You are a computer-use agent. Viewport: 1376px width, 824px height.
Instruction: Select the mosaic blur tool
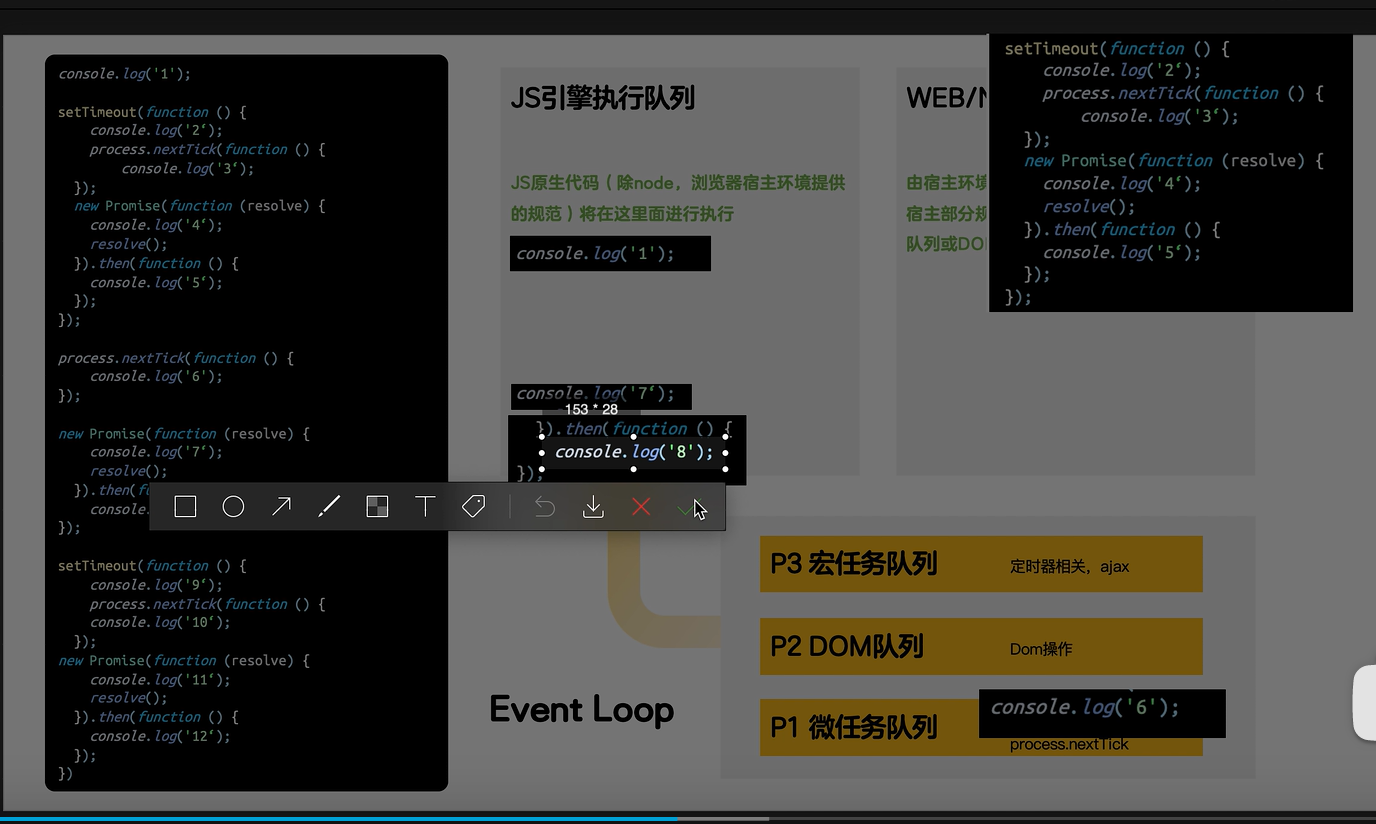point(377,507)
